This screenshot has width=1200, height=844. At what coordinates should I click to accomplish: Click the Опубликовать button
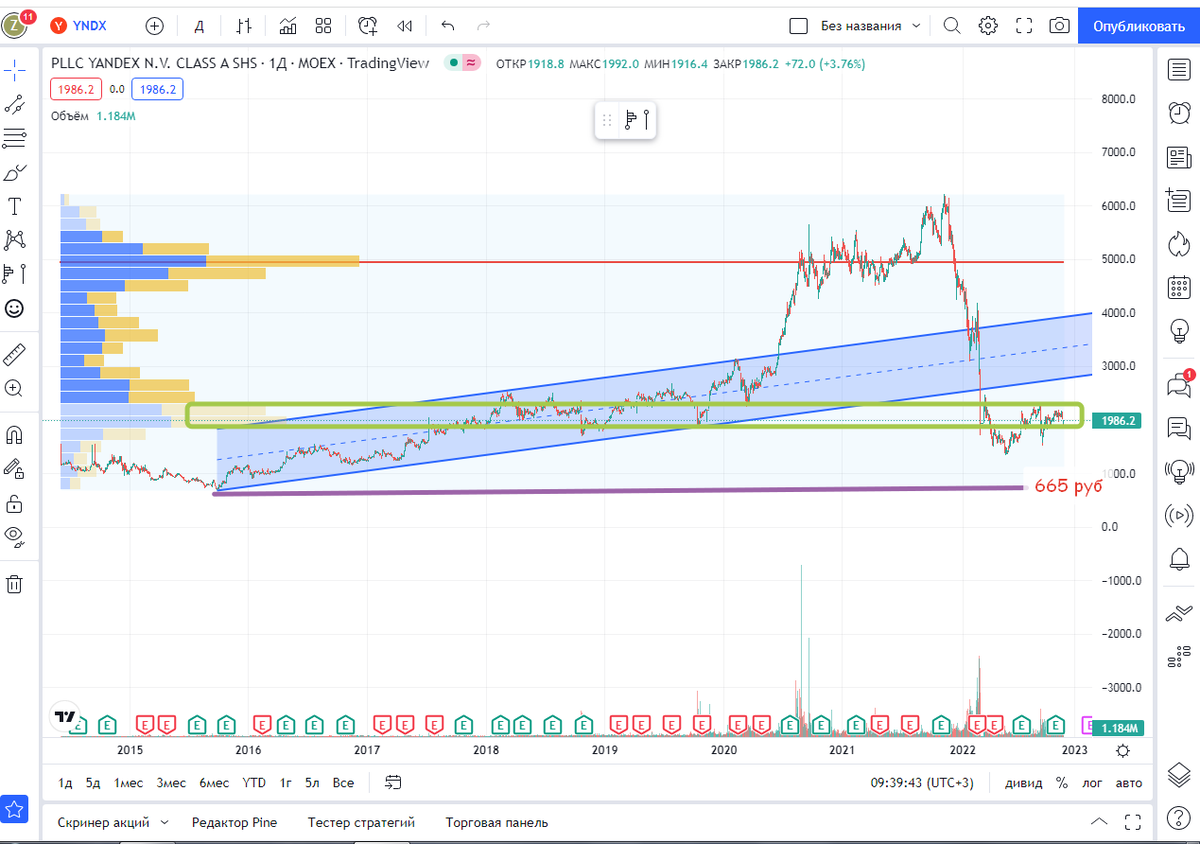point(1138,25)
